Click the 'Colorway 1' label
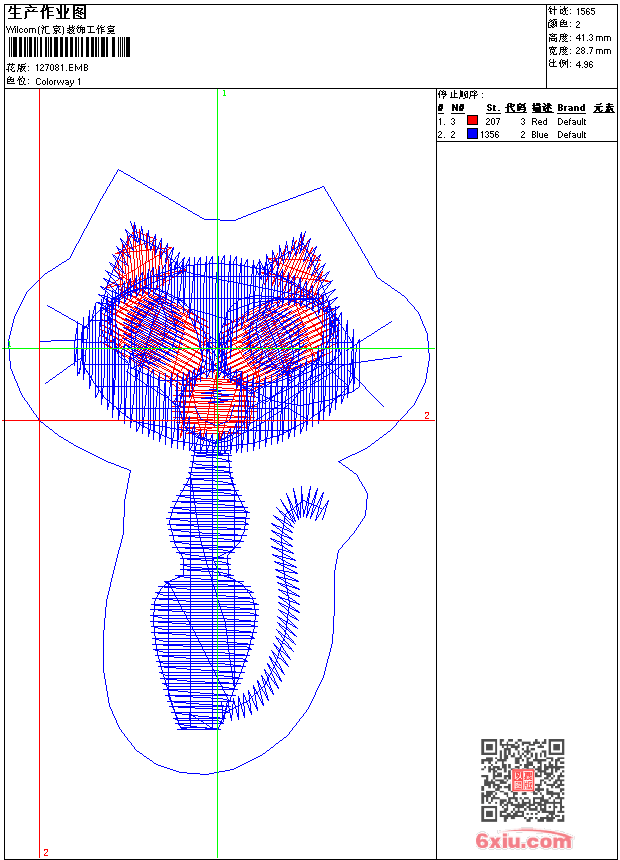 point(59,82)
